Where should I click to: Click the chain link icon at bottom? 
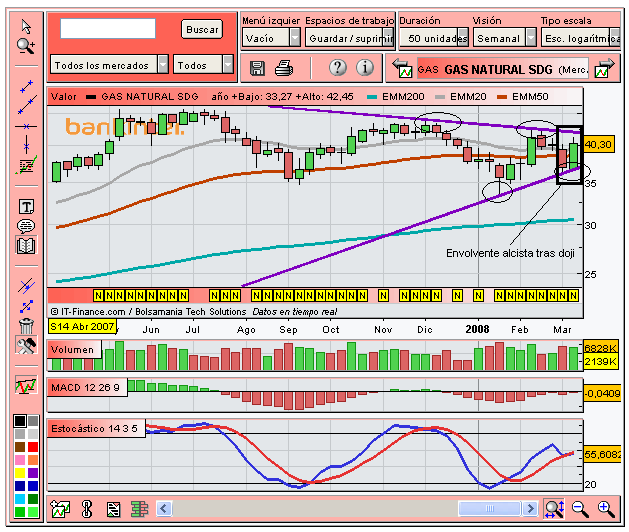tap(87, 509)
